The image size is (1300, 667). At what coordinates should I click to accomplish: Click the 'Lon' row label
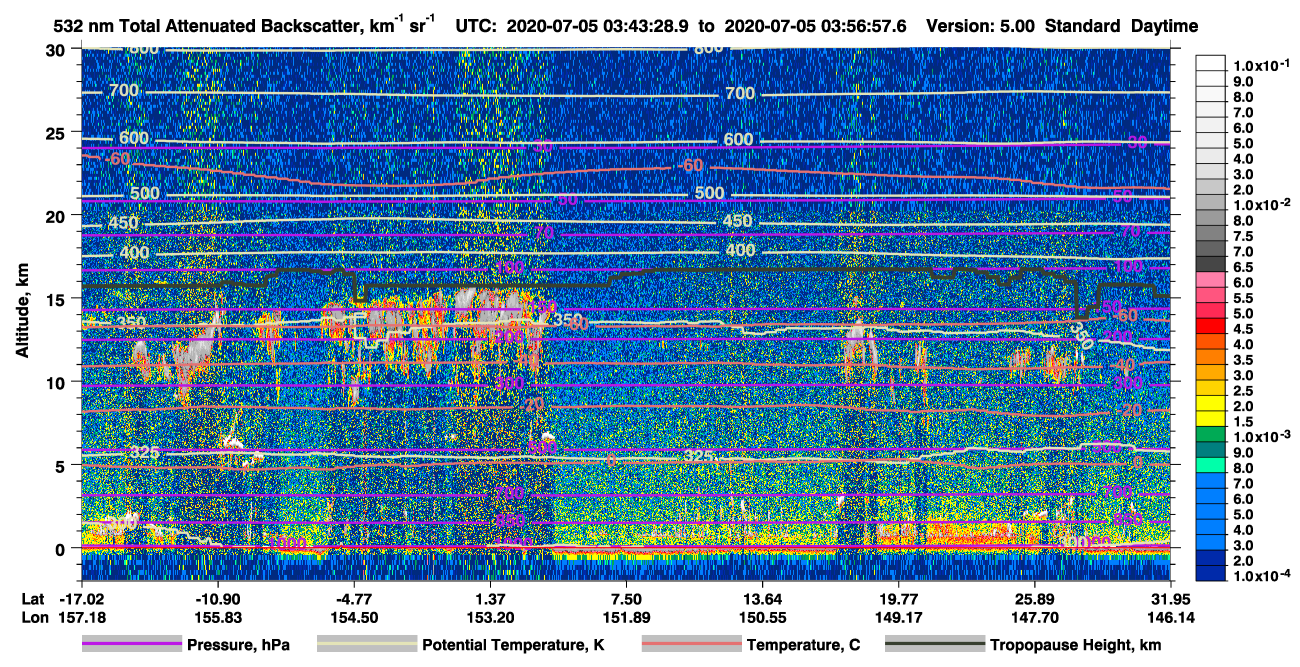click(34, 618)
